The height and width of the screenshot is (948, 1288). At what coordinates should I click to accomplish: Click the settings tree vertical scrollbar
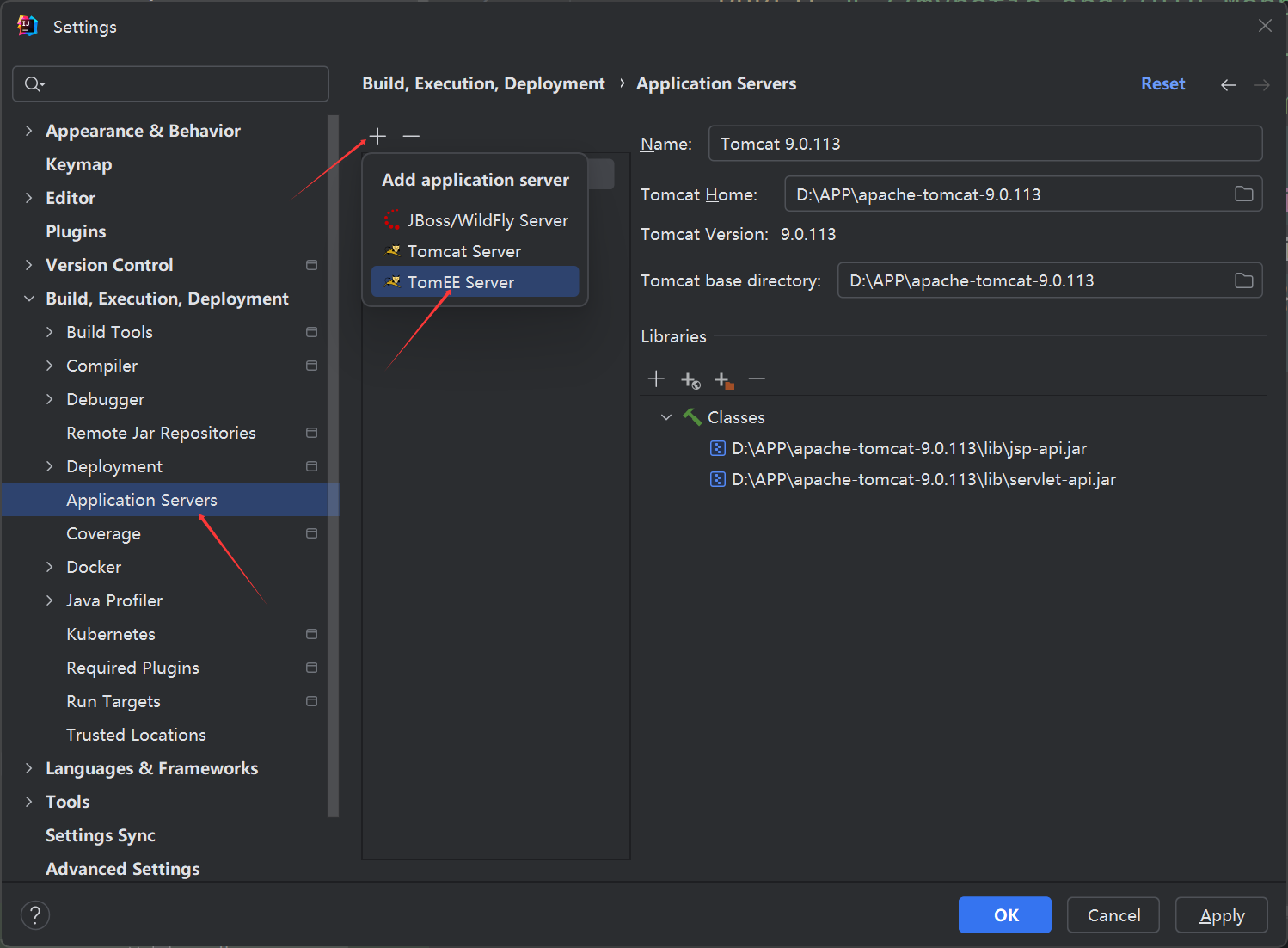click(334, 465)
